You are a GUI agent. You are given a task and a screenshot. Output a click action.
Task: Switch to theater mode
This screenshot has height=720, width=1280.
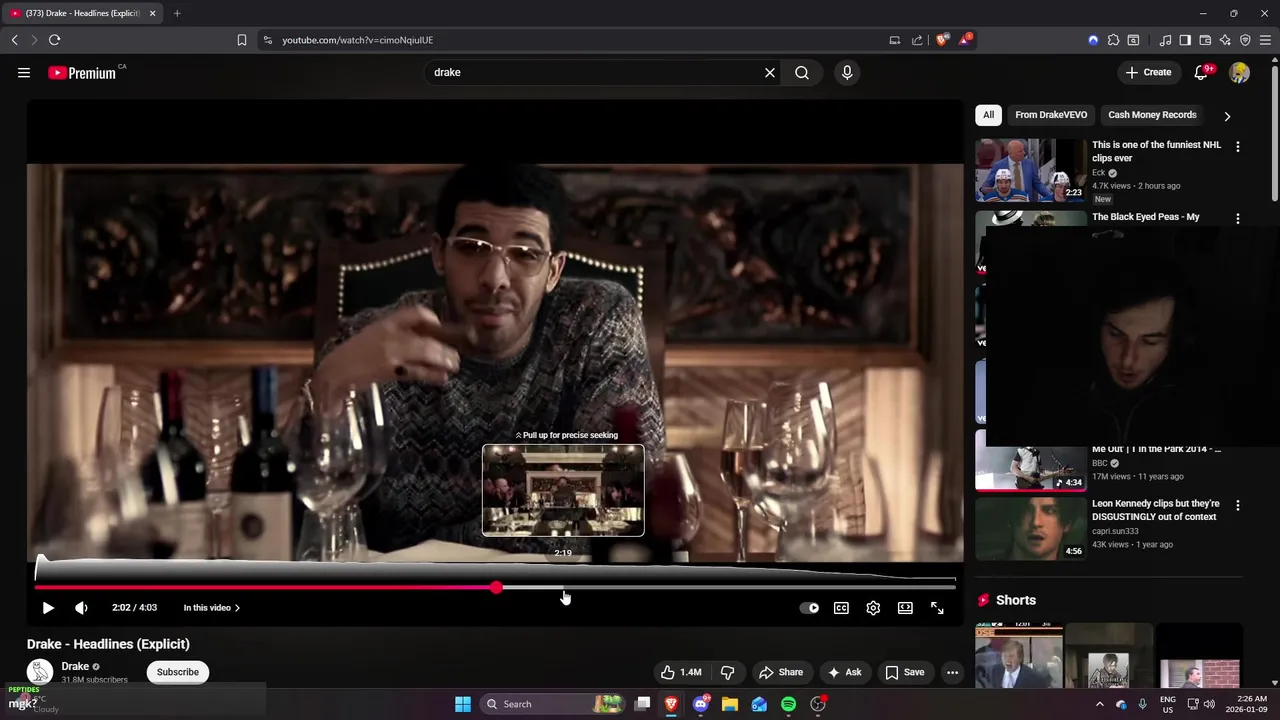pos(905,607)
